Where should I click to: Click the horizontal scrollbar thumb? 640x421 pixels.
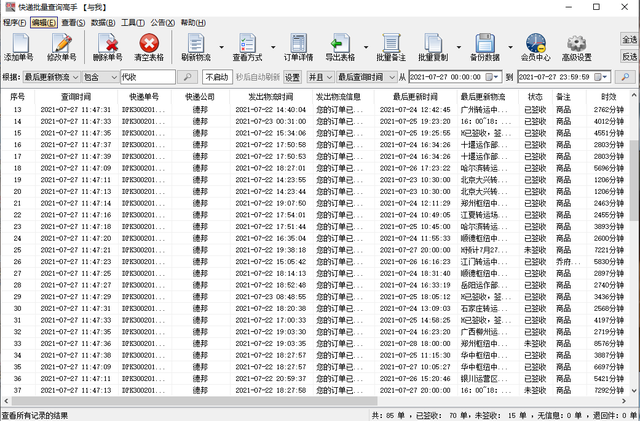click(x=194, y=401)
